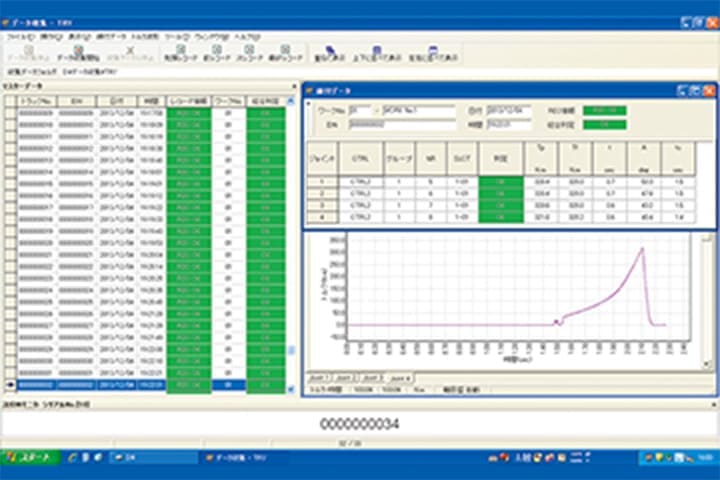Open the File menu
The height and width of the screenshot is (480, 720).
(15, 35)
